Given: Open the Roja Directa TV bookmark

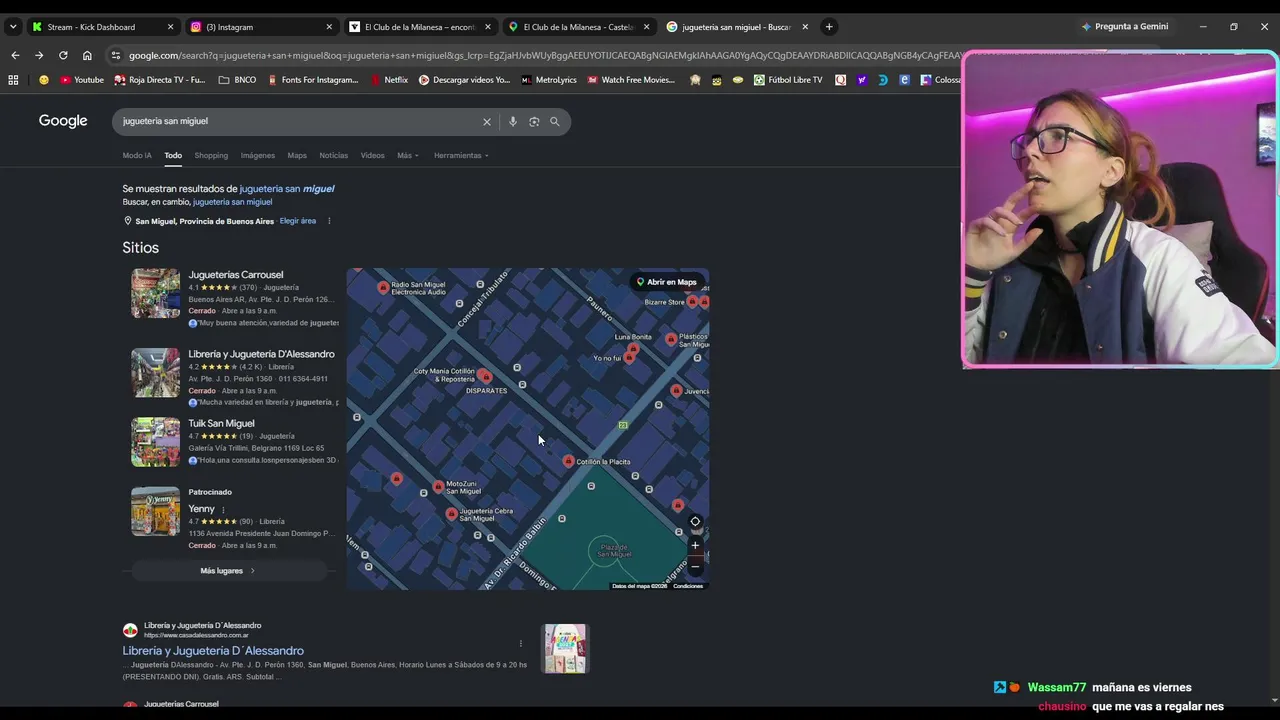Looking at the screenshot, I should pos(160,80).
